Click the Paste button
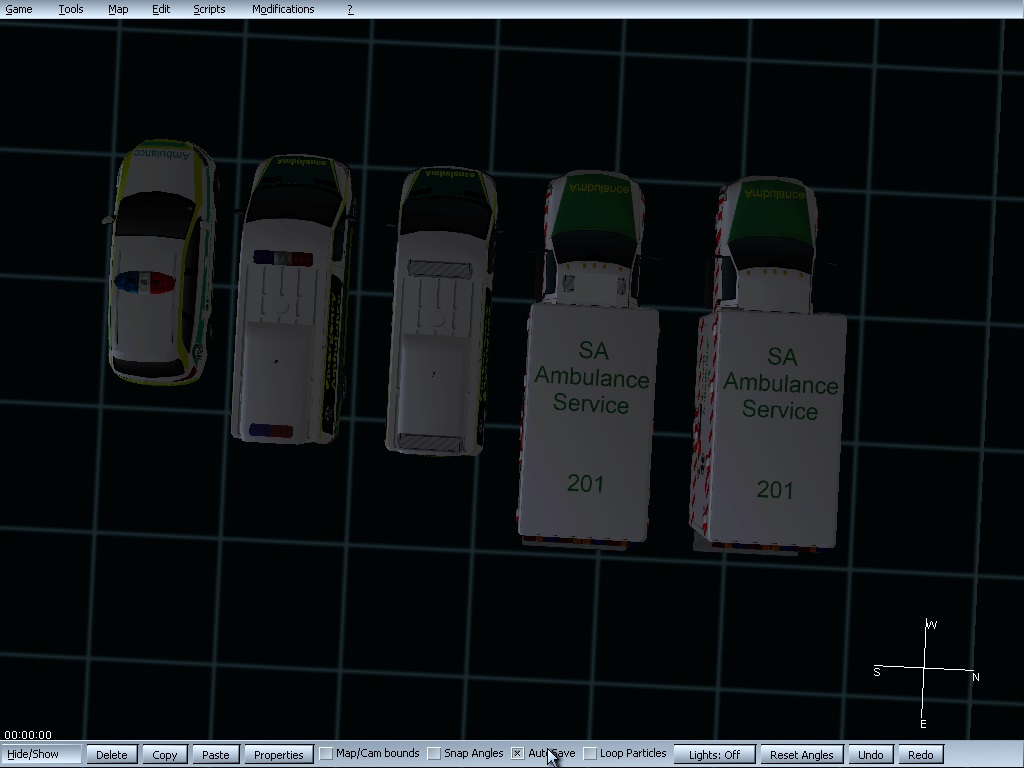Image resolution: width=1024 pixels, height=768 pixels. tap(216, 754)
